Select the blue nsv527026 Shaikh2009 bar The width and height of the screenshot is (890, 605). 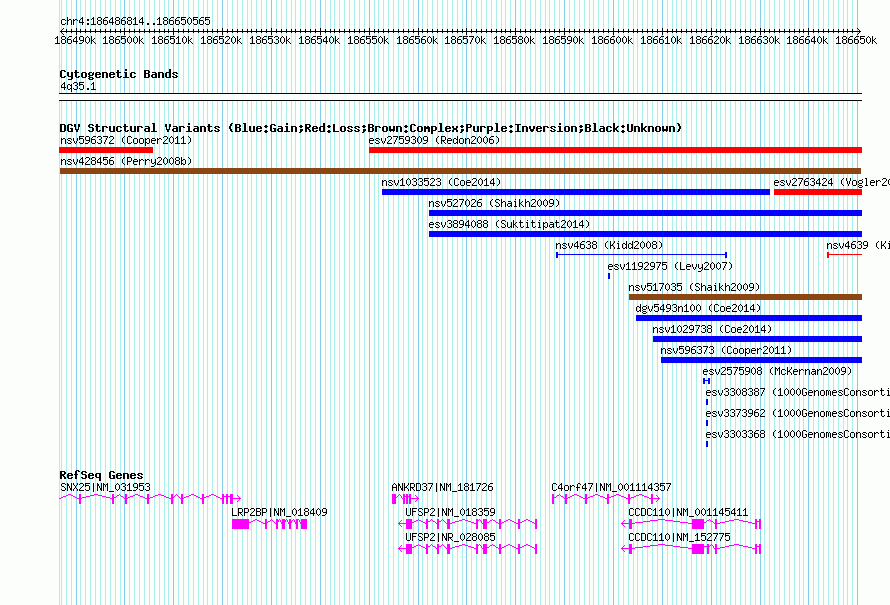pyautogui.click(x=645, y=213)
